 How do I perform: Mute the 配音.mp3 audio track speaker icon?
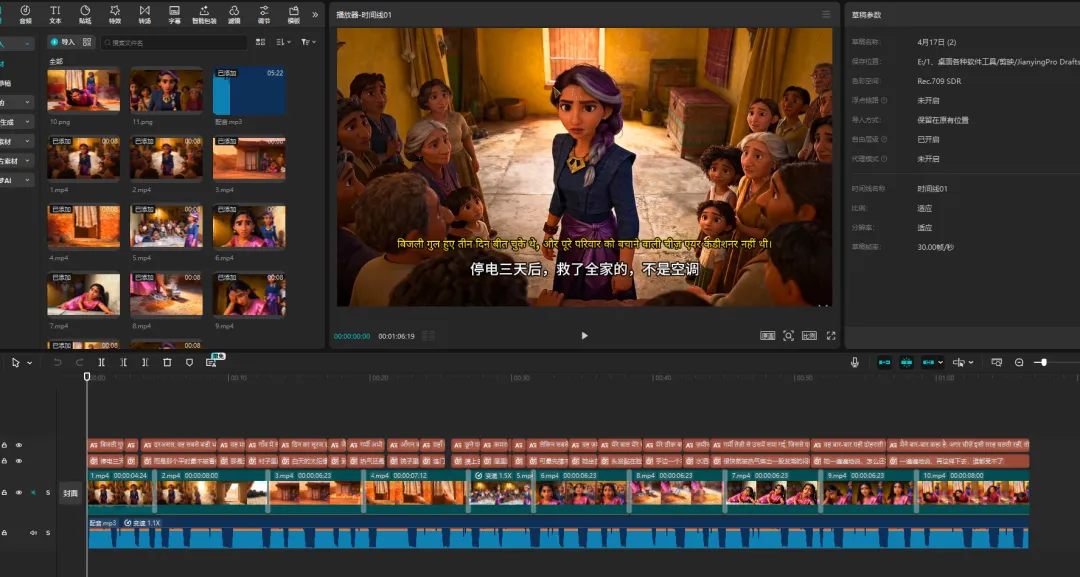coord(32,533)
